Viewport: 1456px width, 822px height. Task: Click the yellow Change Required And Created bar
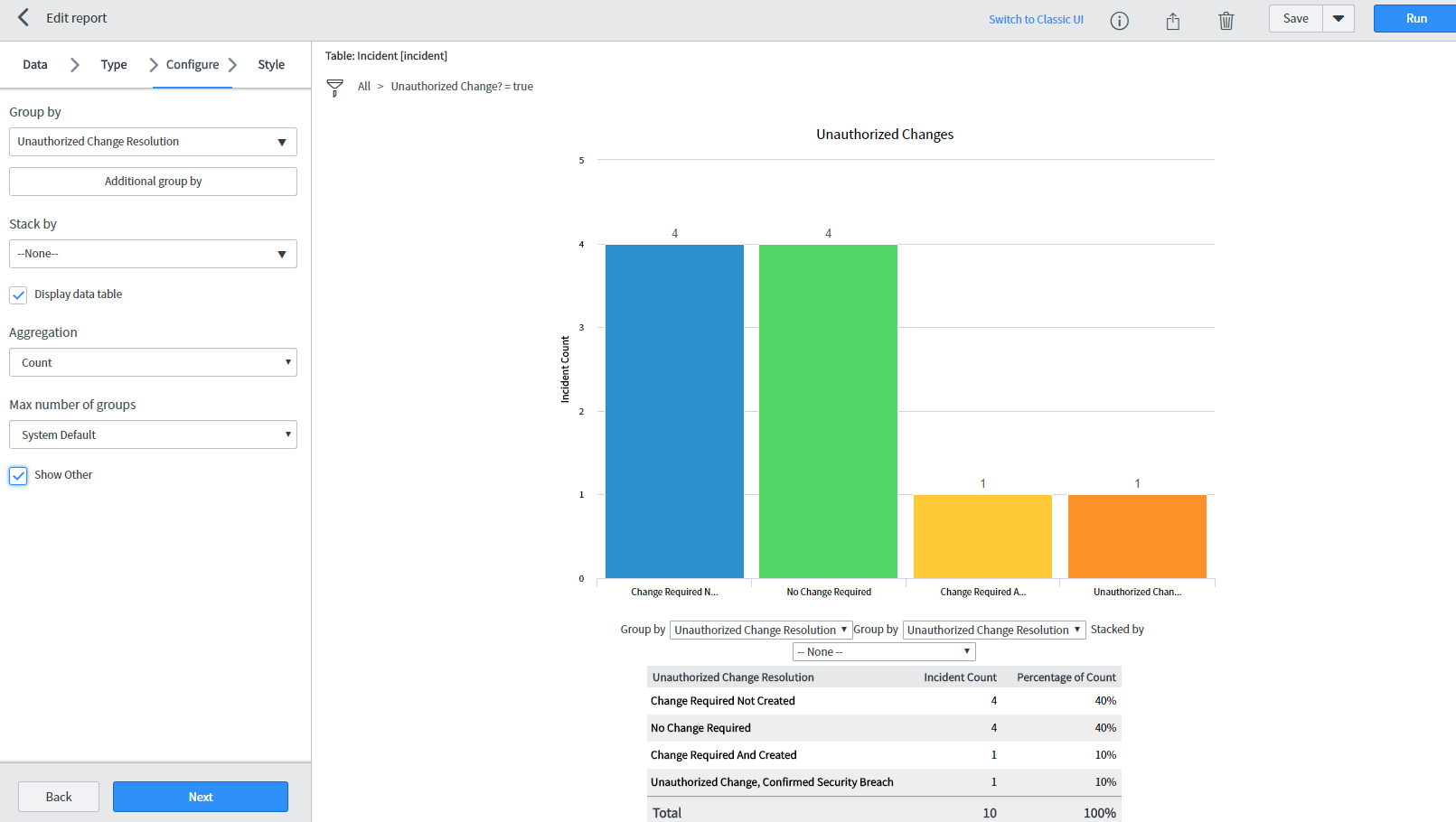coord(982,537)
